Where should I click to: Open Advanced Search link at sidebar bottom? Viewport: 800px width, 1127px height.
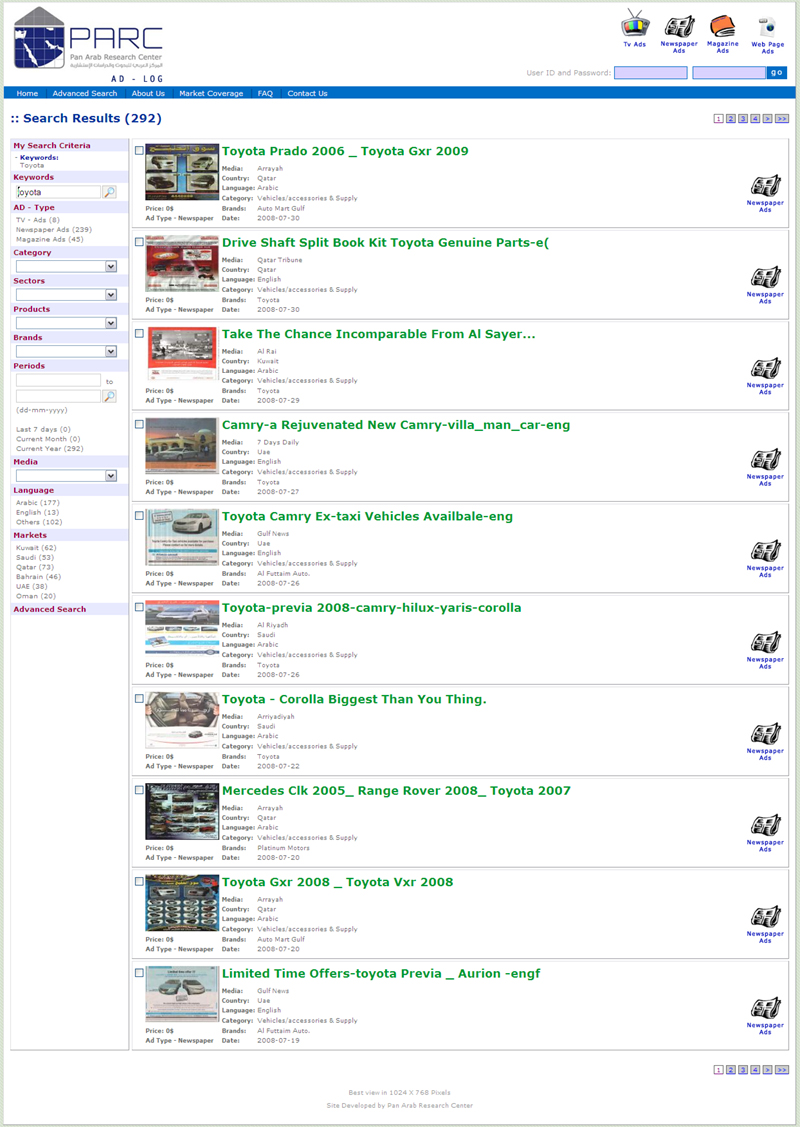tap(50, 609)
